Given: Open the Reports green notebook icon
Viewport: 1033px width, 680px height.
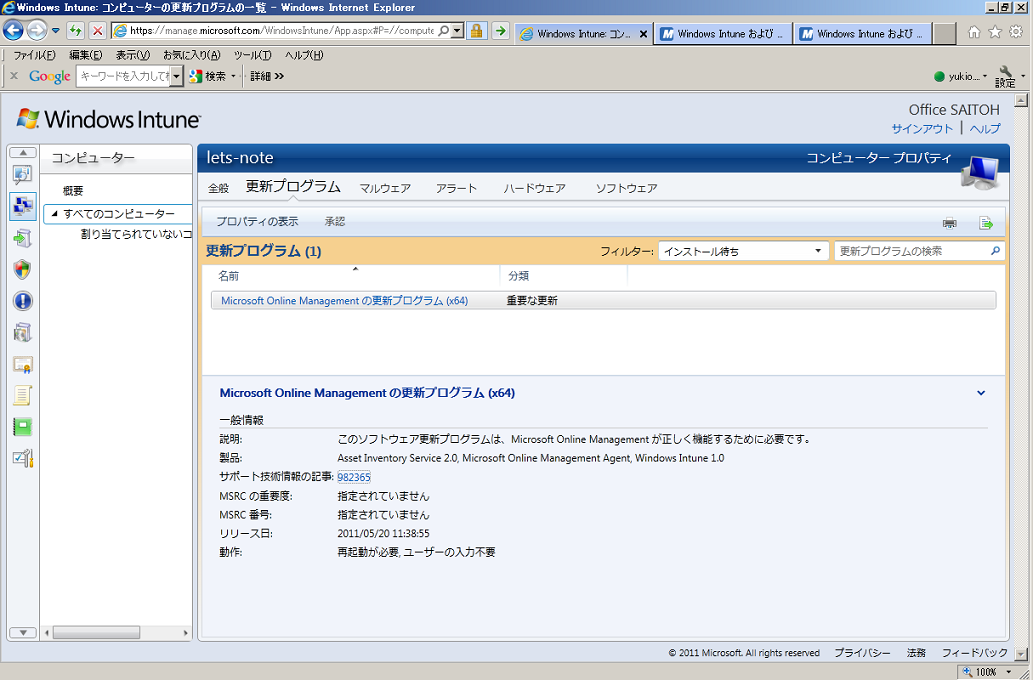Looking at the screenshot, I should click(x=22, y=427).
